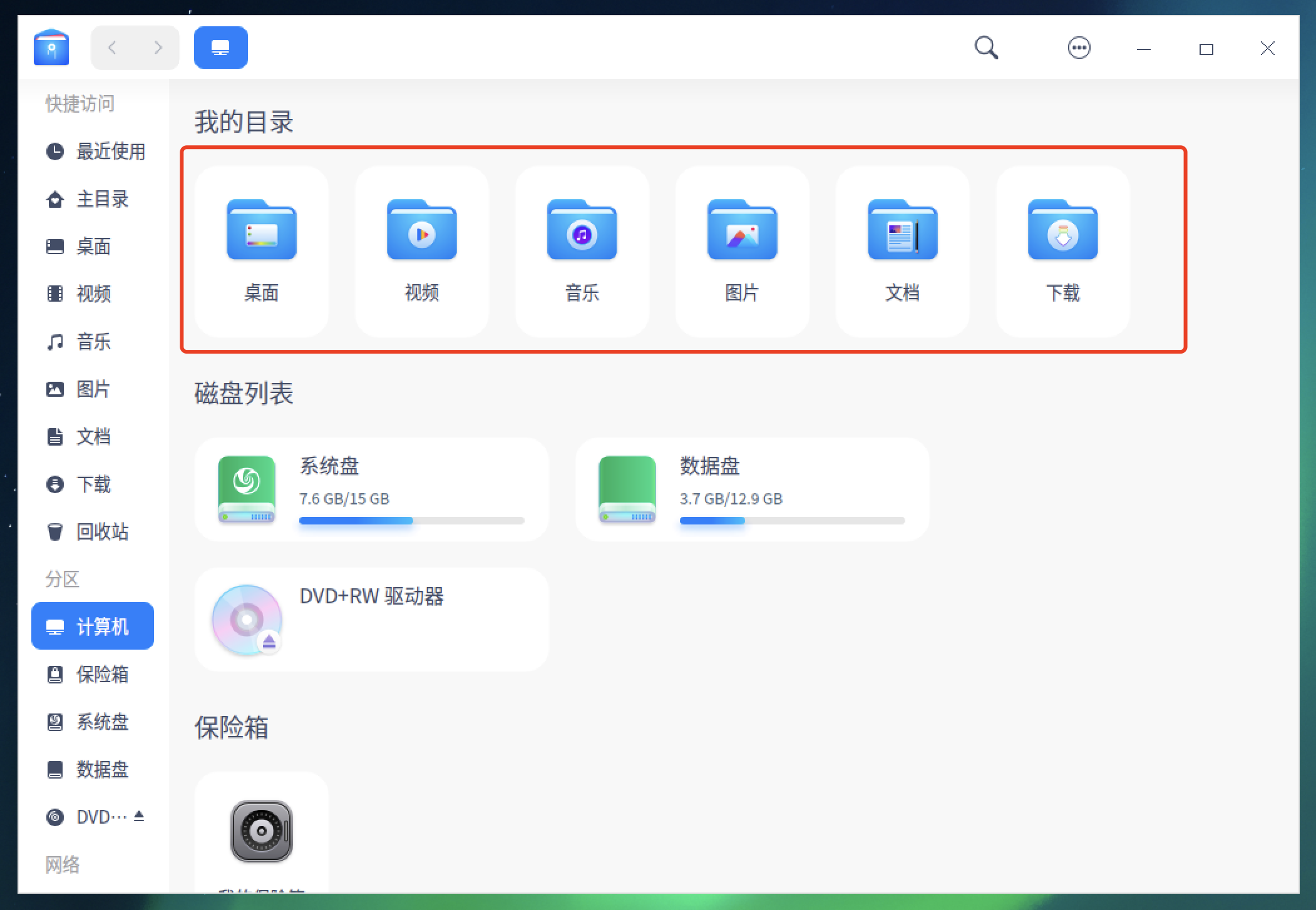This screenshot has width=1316, height=910.
Task: Select 文档 in the sidebar
Action: point(93,437)
